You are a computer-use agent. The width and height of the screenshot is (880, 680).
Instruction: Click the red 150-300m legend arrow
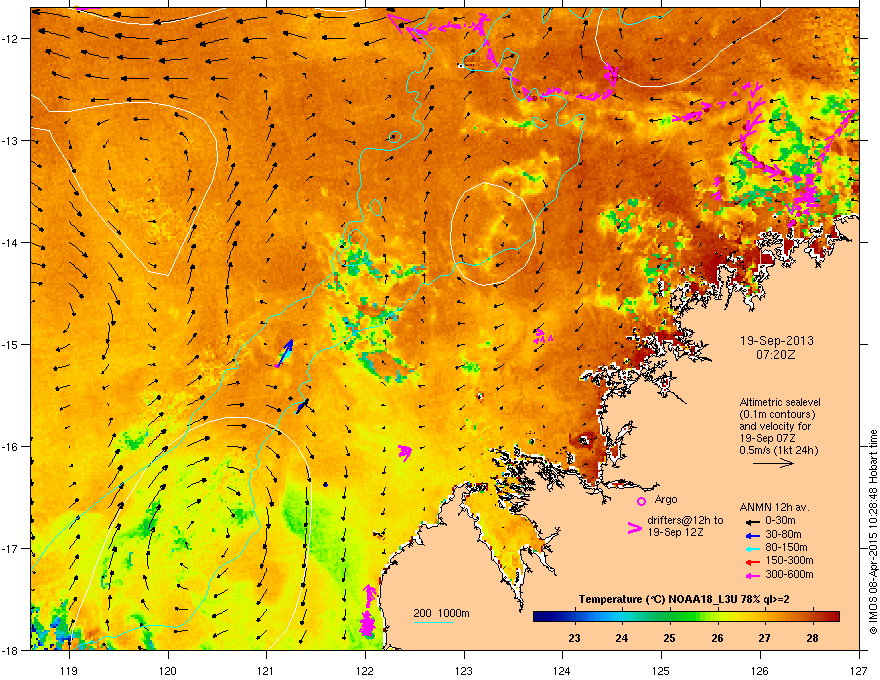(x=751, y=561)
